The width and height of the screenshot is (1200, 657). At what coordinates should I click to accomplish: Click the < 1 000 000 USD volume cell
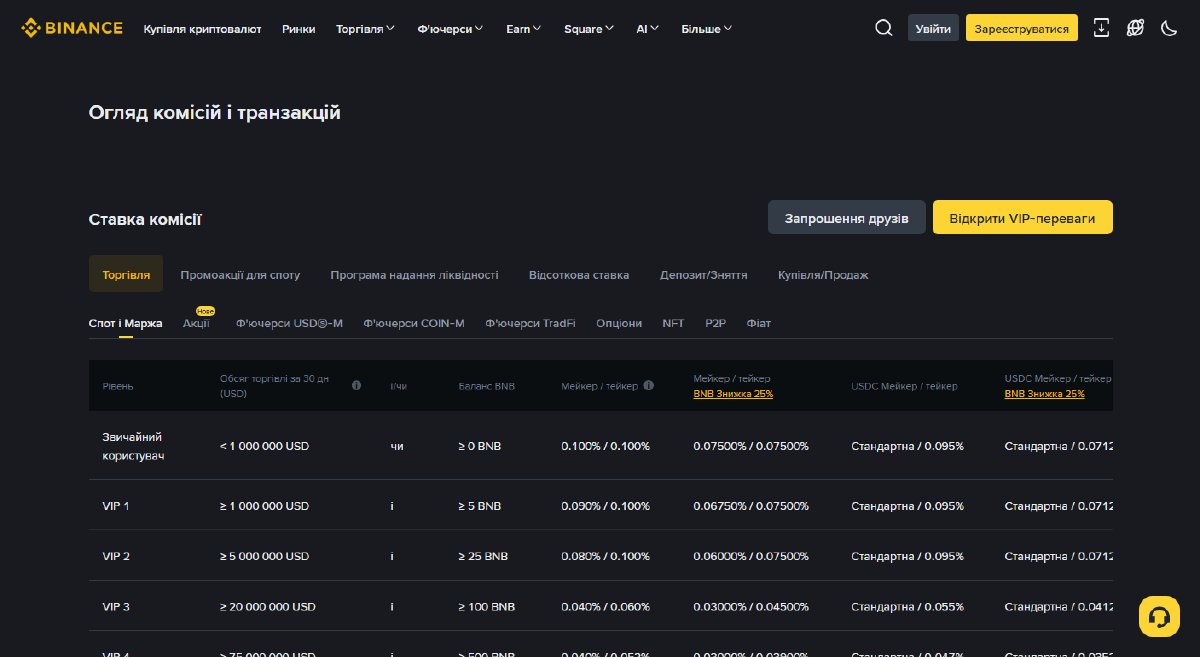pos(264,446)
